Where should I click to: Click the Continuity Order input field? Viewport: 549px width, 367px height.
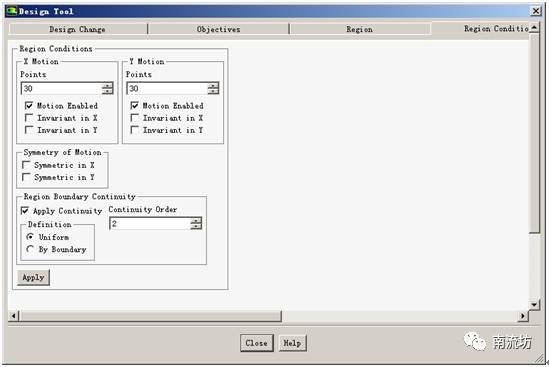tap(150, 223)
